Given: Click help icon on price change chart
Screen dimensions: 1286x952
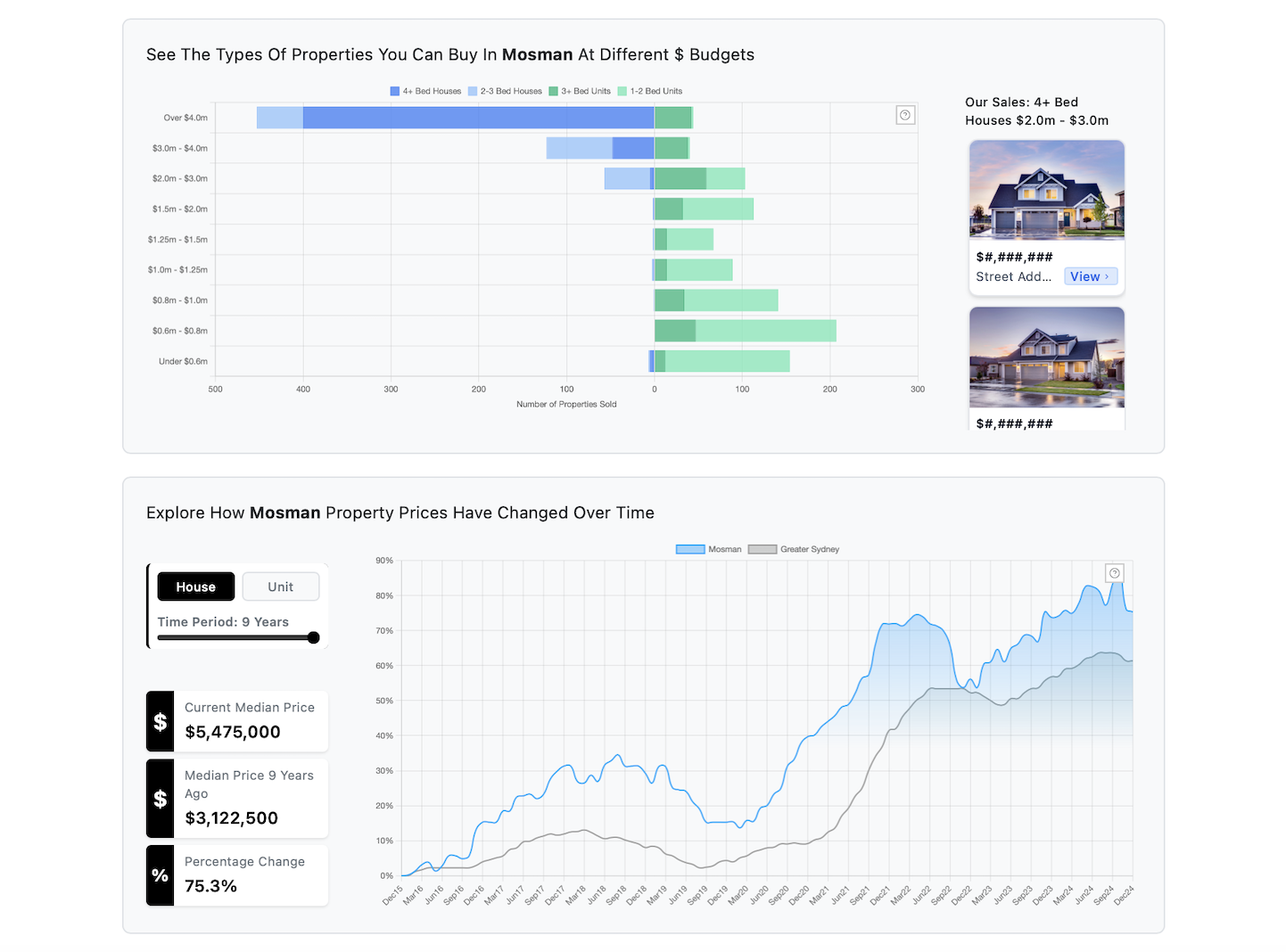Looking at the screenshot, I should pos(1114,573).
